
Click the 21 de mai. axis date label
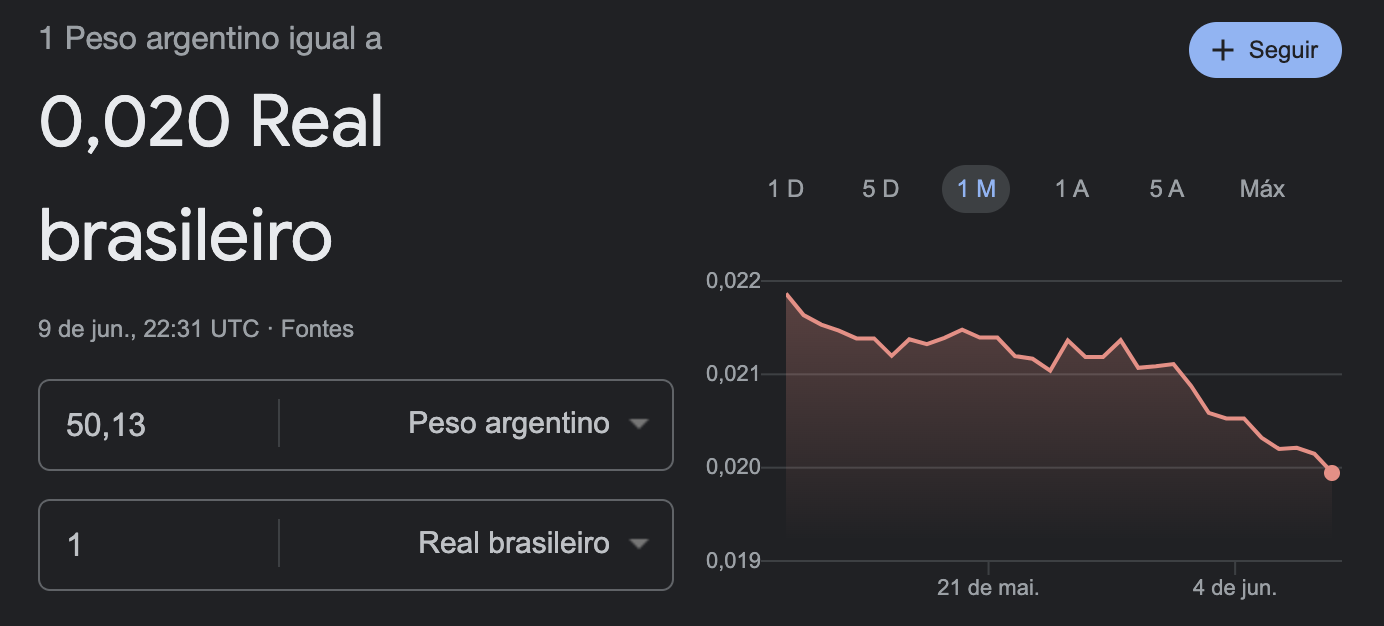point(988,588)
